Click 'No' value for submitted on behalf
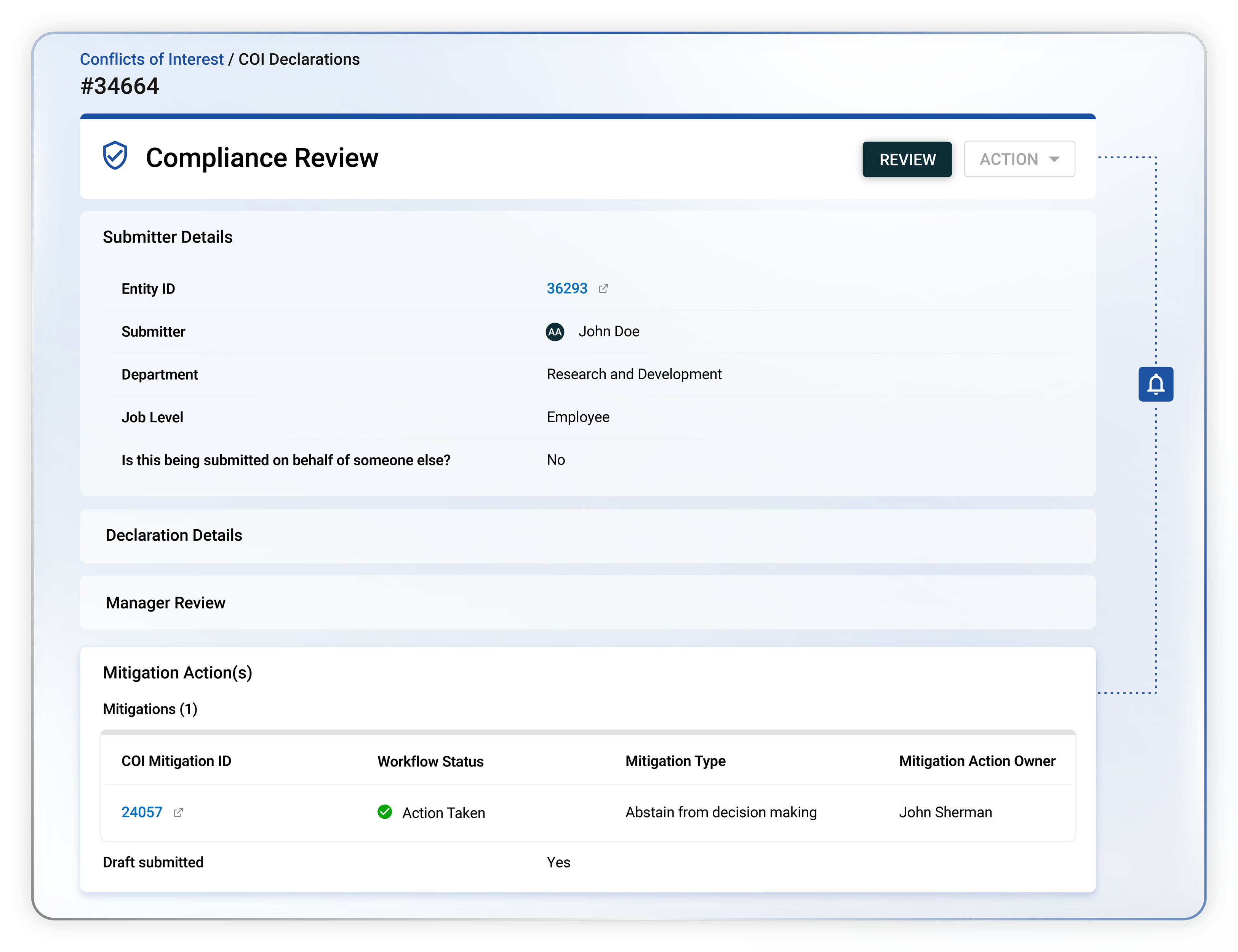This screenshot has width=1238, height=952. pos(555,460)
